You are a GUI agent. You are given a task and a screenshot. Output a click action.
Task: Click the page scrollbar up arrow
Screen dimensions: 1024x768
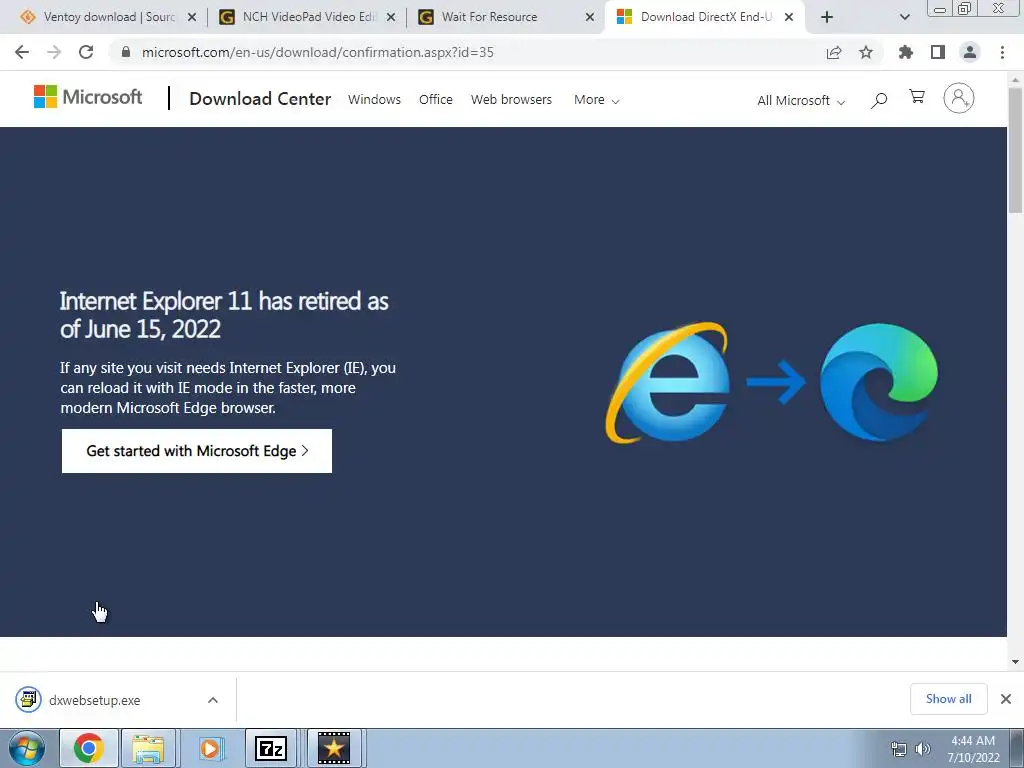(x=1016, y=79)
